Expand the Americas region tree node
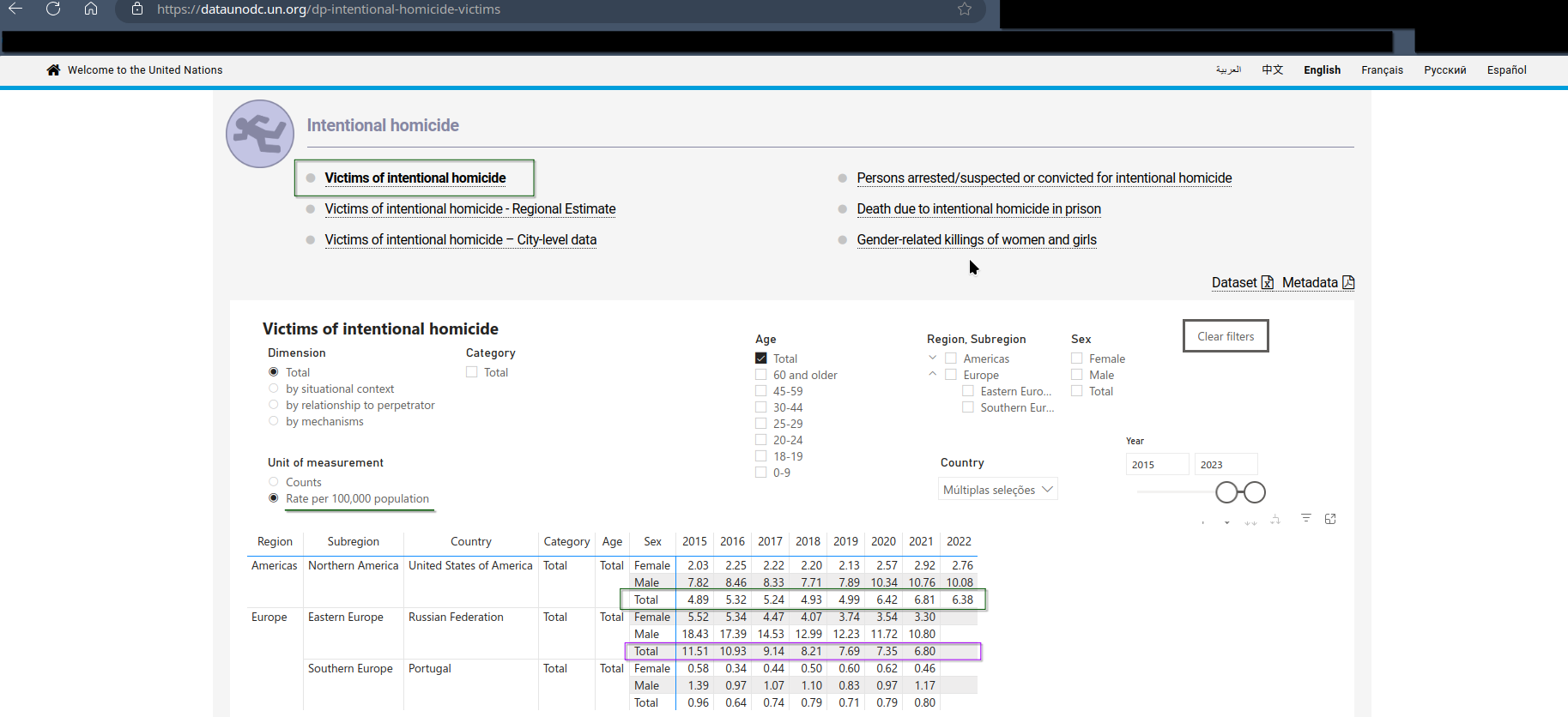The image size is (1568, 717). pos(932,358)
